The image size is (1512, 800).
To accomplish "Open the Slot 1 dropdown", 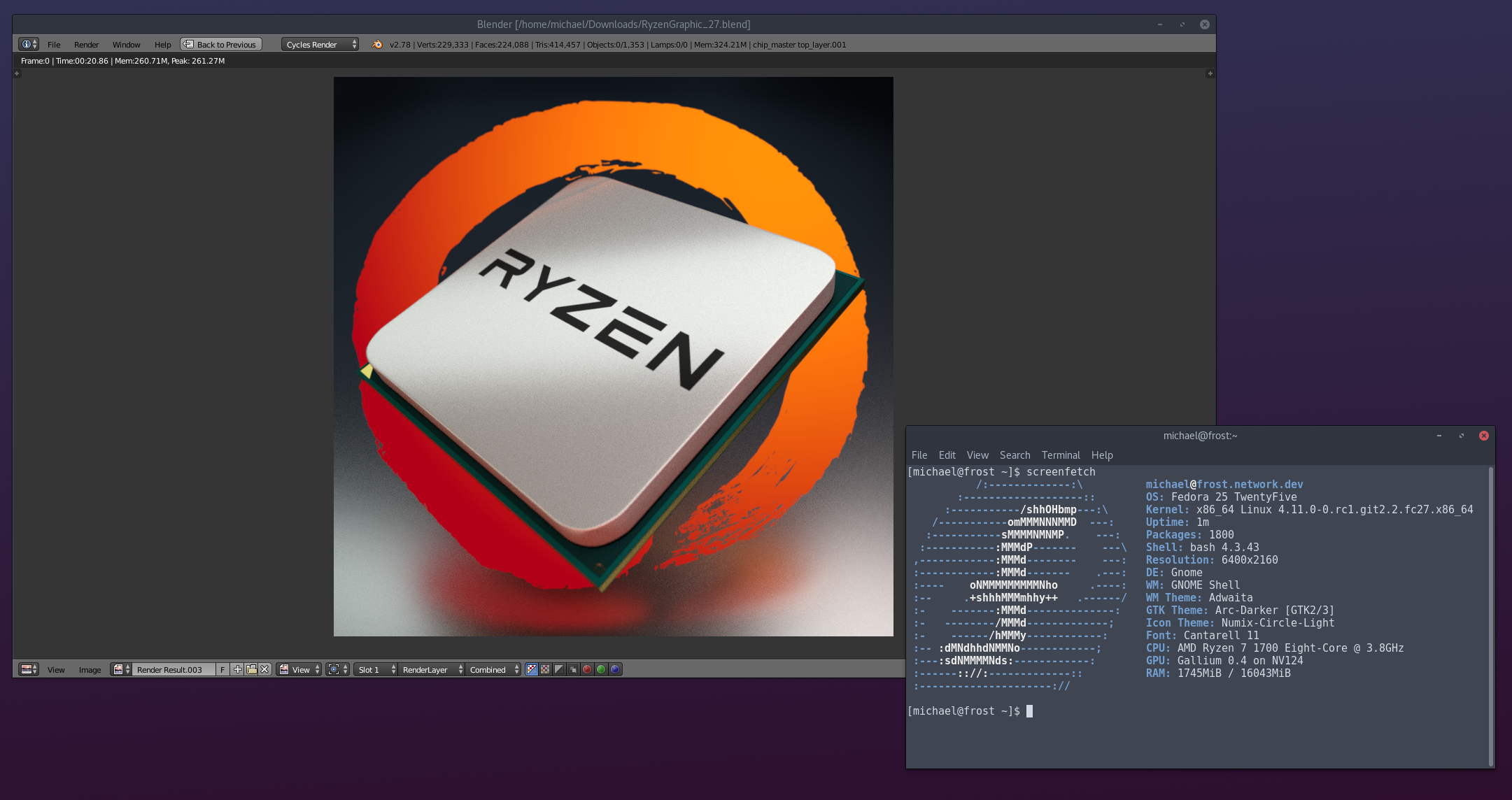I will (x=376, y=669).
